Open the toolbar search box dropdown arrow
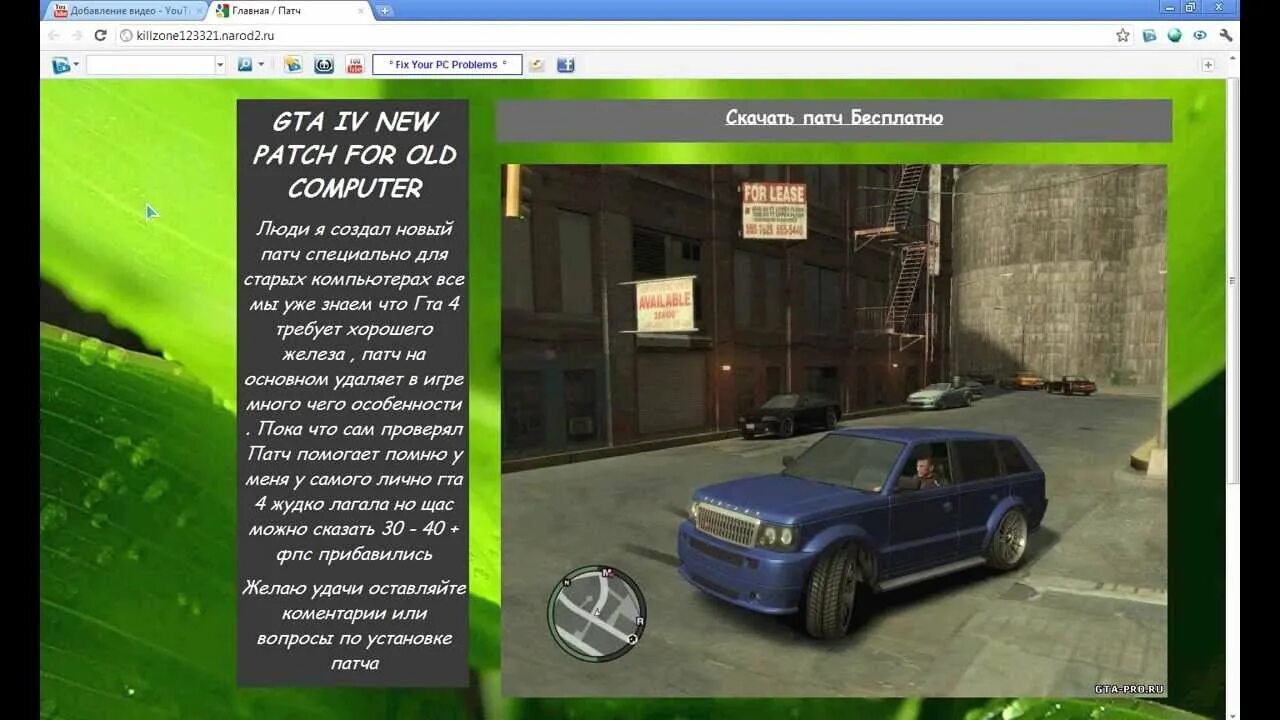Image resolution: width=1280 pixels, height=720 pixels. tap(220, 65)
